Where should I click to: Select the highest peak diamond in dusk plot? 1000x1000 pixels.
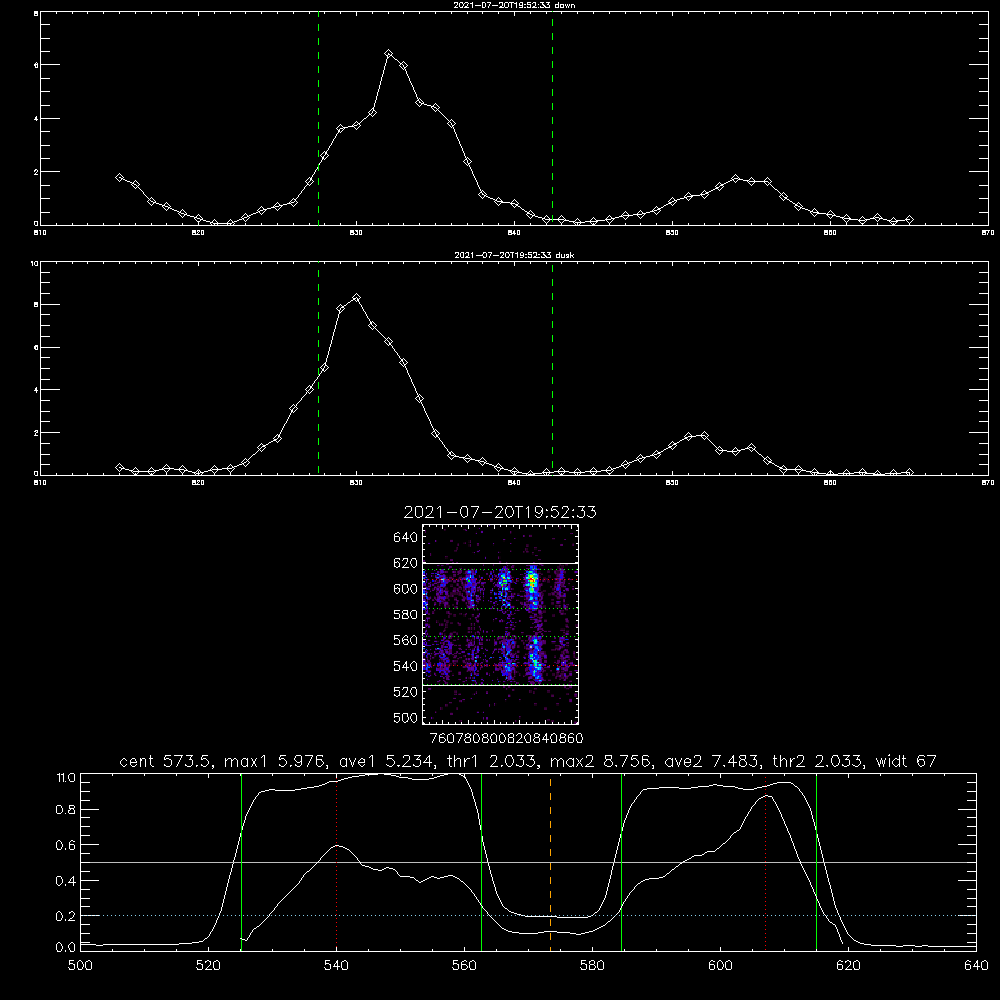click(x=357, y=298)
